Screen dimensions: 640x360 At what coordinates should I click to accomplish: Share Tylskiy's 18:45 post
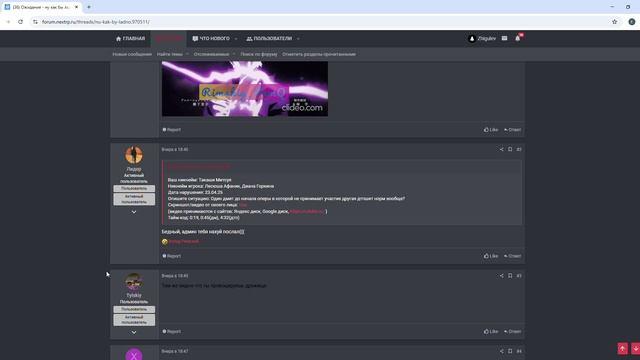(x=502, y=276)
